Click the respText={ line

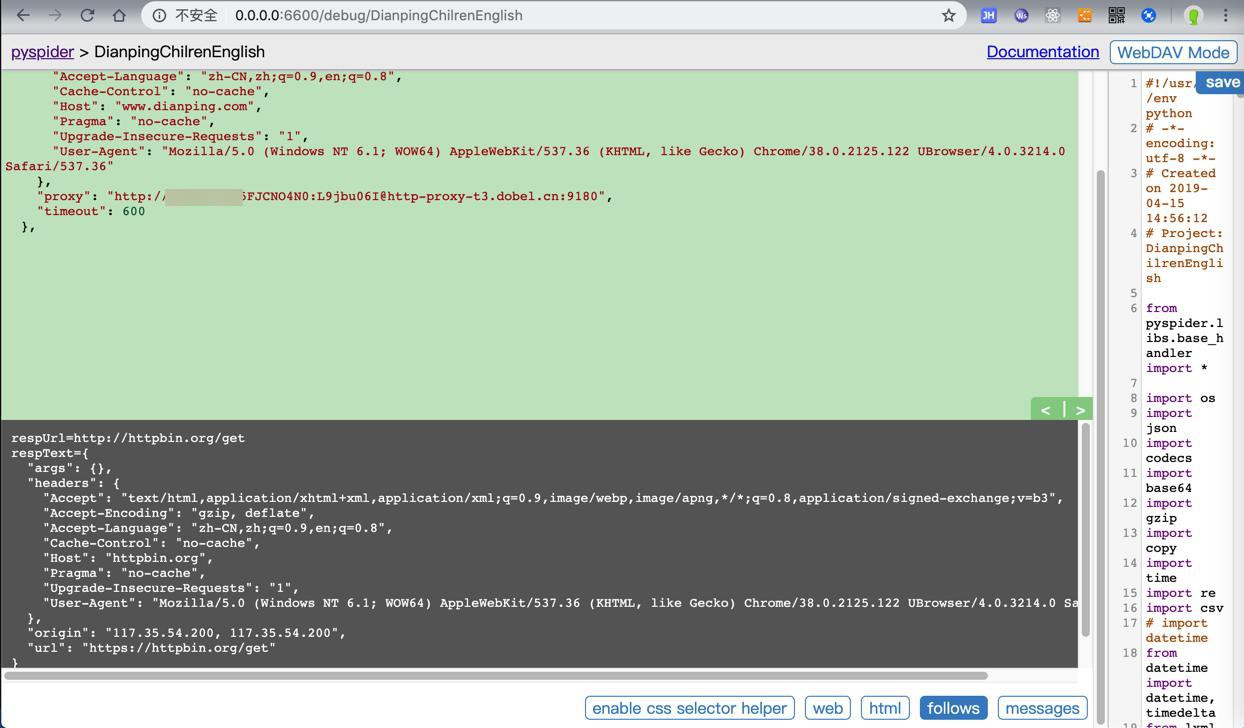click(50, 453)
